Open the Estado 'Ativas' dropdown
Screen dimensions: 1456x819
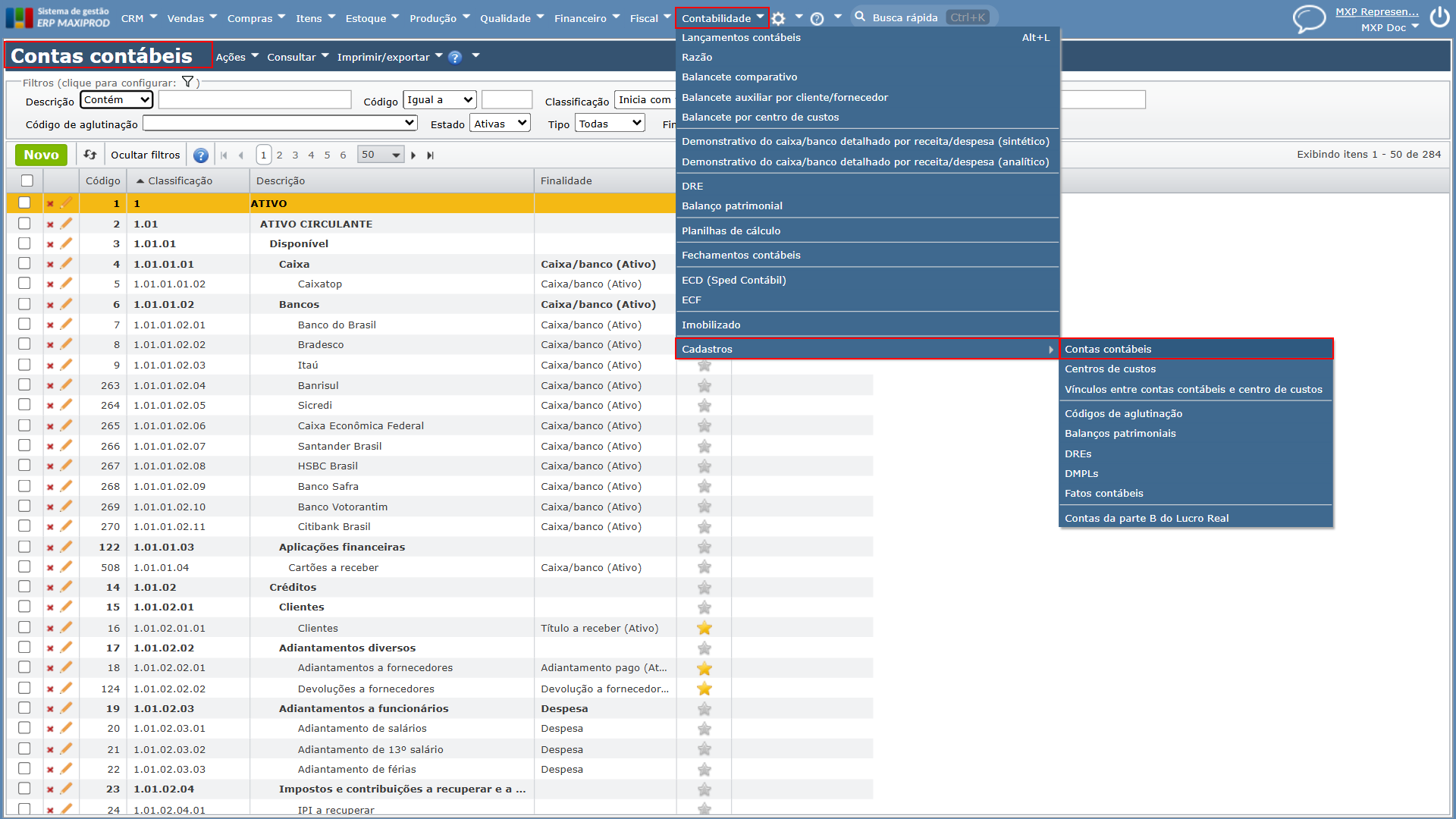[x=500, y=124]
